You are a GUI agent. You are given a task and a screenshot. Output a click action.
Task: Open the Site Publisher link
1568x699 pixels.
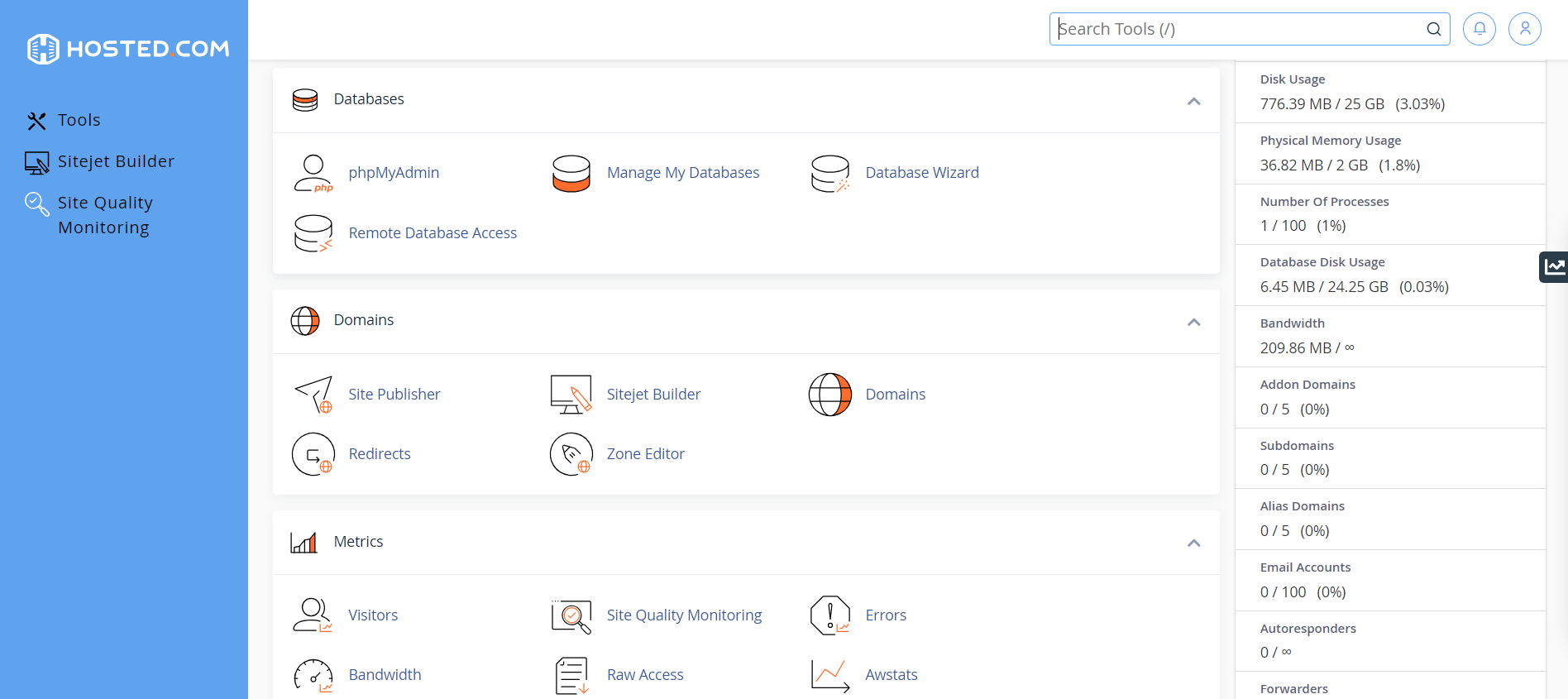pyautogui.click(x=394, y=395)
